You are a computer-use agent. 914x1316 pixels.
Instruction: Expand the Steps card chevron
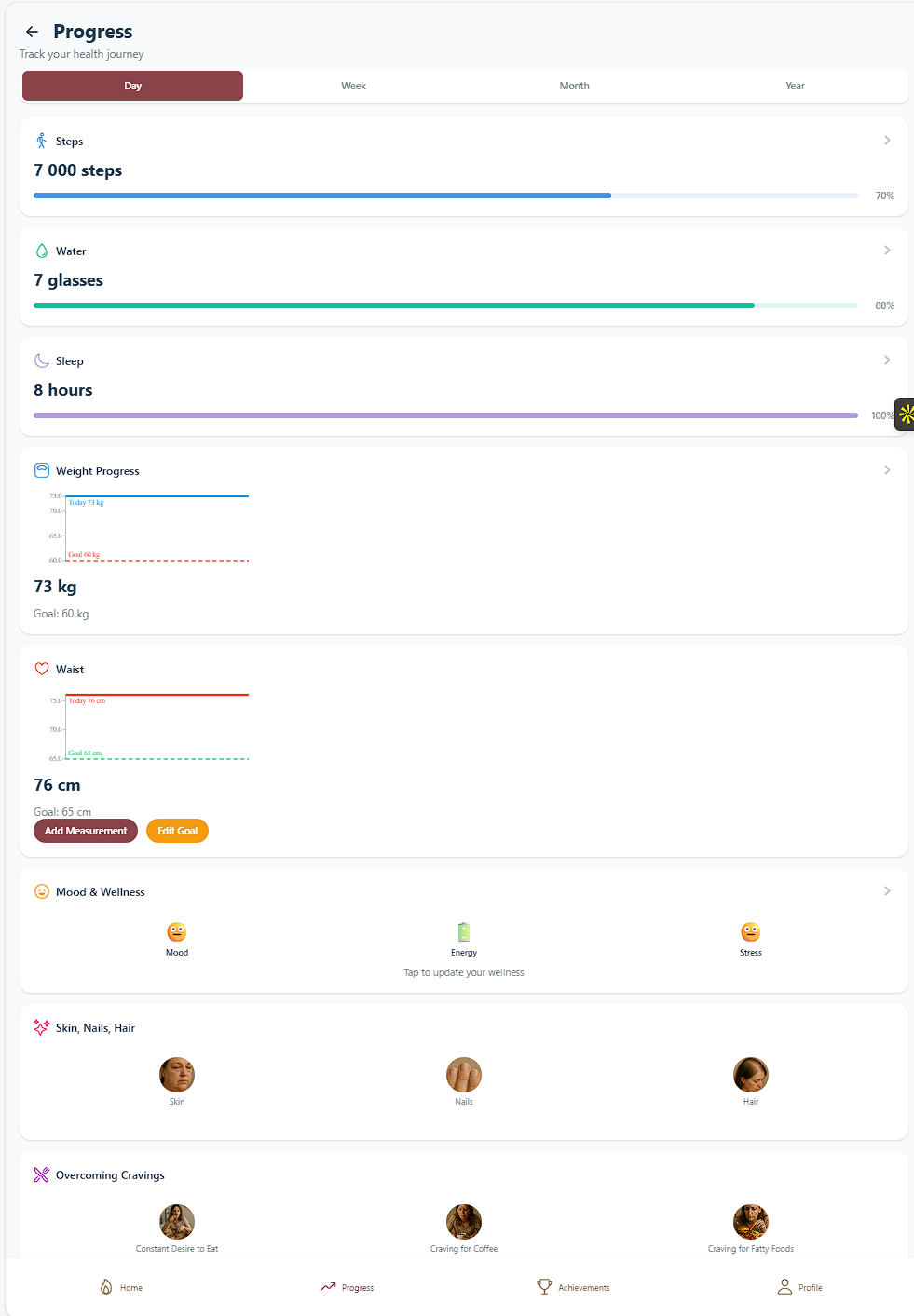click(x=887, y=141)
